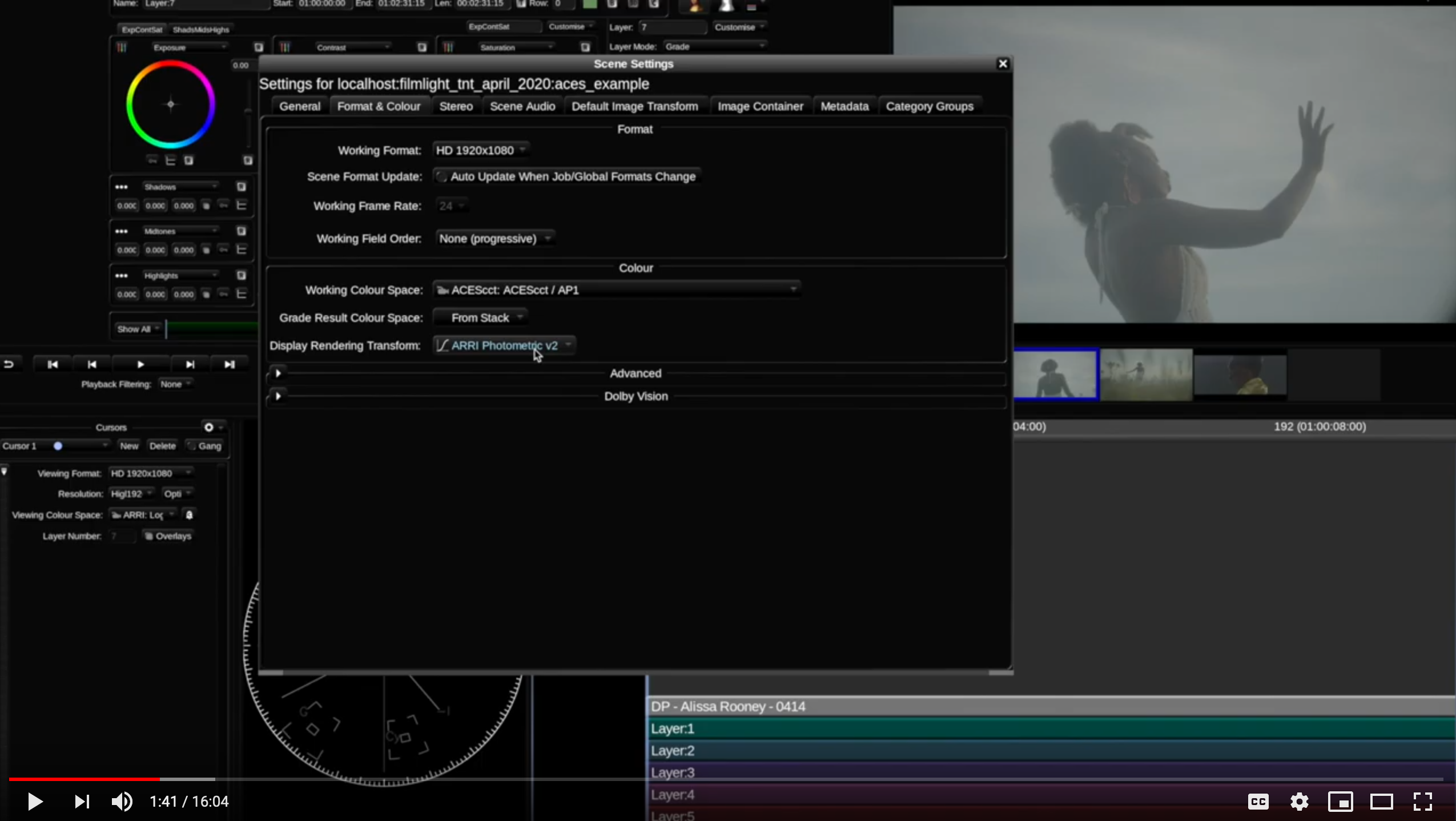The width and height of the screenshot is (1456, 821).
Task: Click the keyframe icon in the Midtones strip
Action: [x=224, y=249]
